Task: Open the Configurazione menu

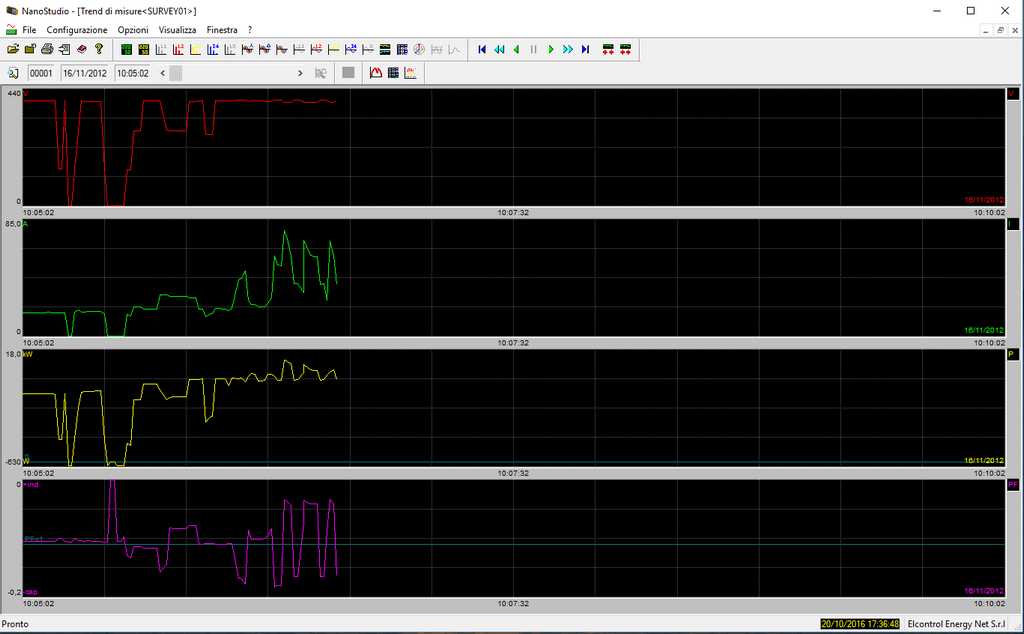Action: coord(76,30)
